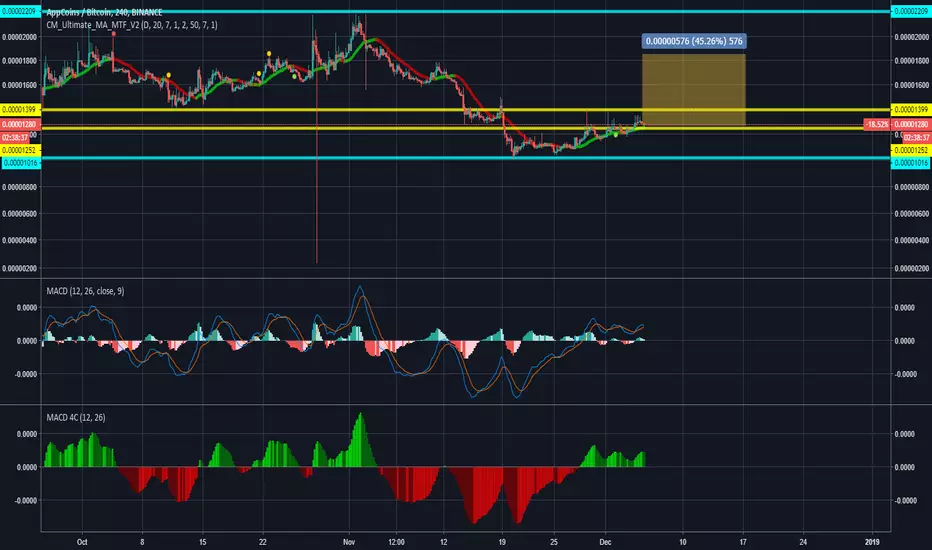Click yellow 0.00001252 label on right scale
Viewport: 932px width, 550px height.
[911, 150]
